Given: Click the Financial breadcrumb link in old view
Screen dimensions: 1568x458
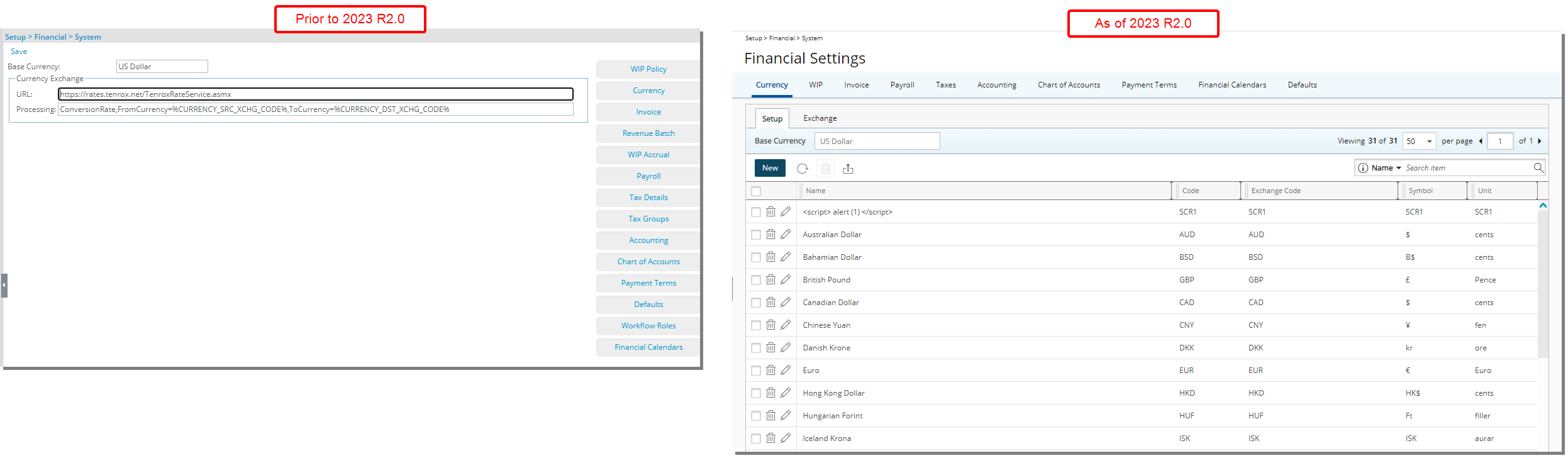Looking at the screenshot, I should pos(50,37).
